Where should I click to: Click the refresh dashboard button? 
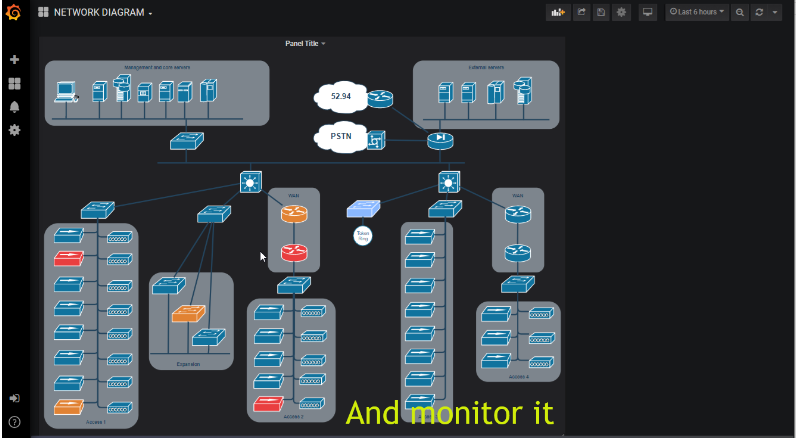click(761, 13)
